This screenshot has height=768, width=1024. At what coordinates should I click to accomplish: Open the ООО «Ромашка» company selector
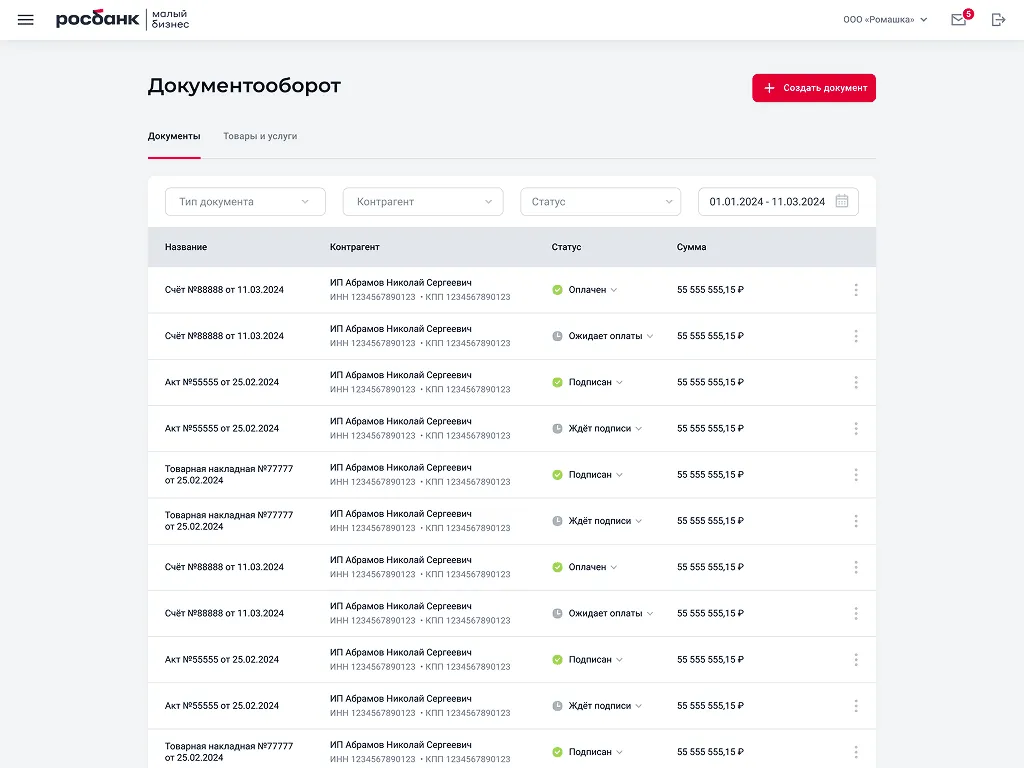click(885, 20)
